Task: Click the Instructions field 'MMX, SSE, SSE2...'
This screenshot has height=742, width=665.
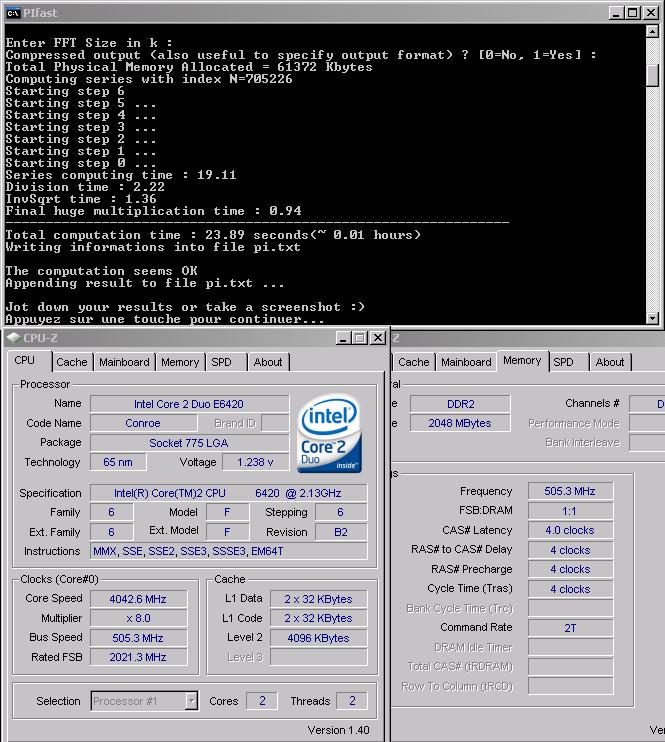Action: click(x=228, y=551)
